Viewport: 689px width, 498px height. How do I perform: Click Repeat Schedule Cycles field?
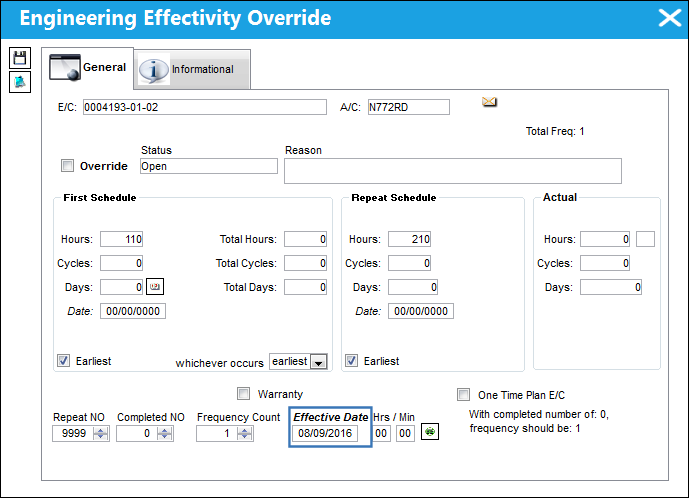click(x=409, y=263)
